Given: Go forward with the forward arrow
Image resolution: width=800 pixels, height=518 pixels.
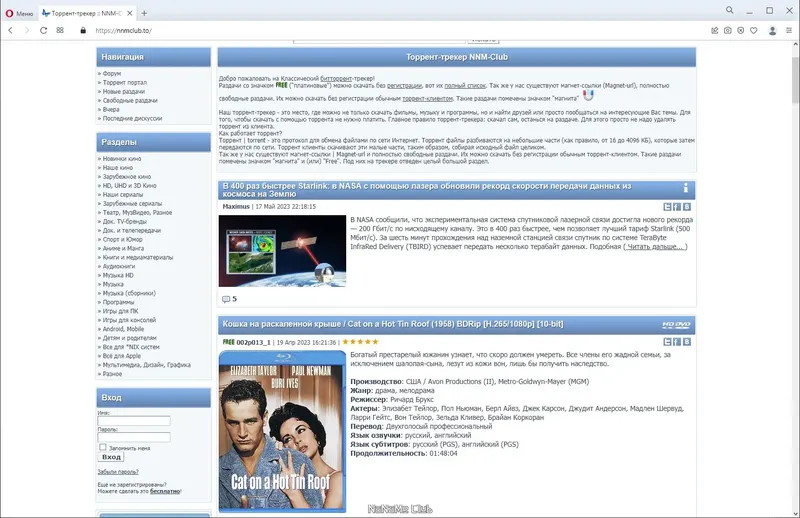Looking at the screenshot, I should [x=27, y=31].
